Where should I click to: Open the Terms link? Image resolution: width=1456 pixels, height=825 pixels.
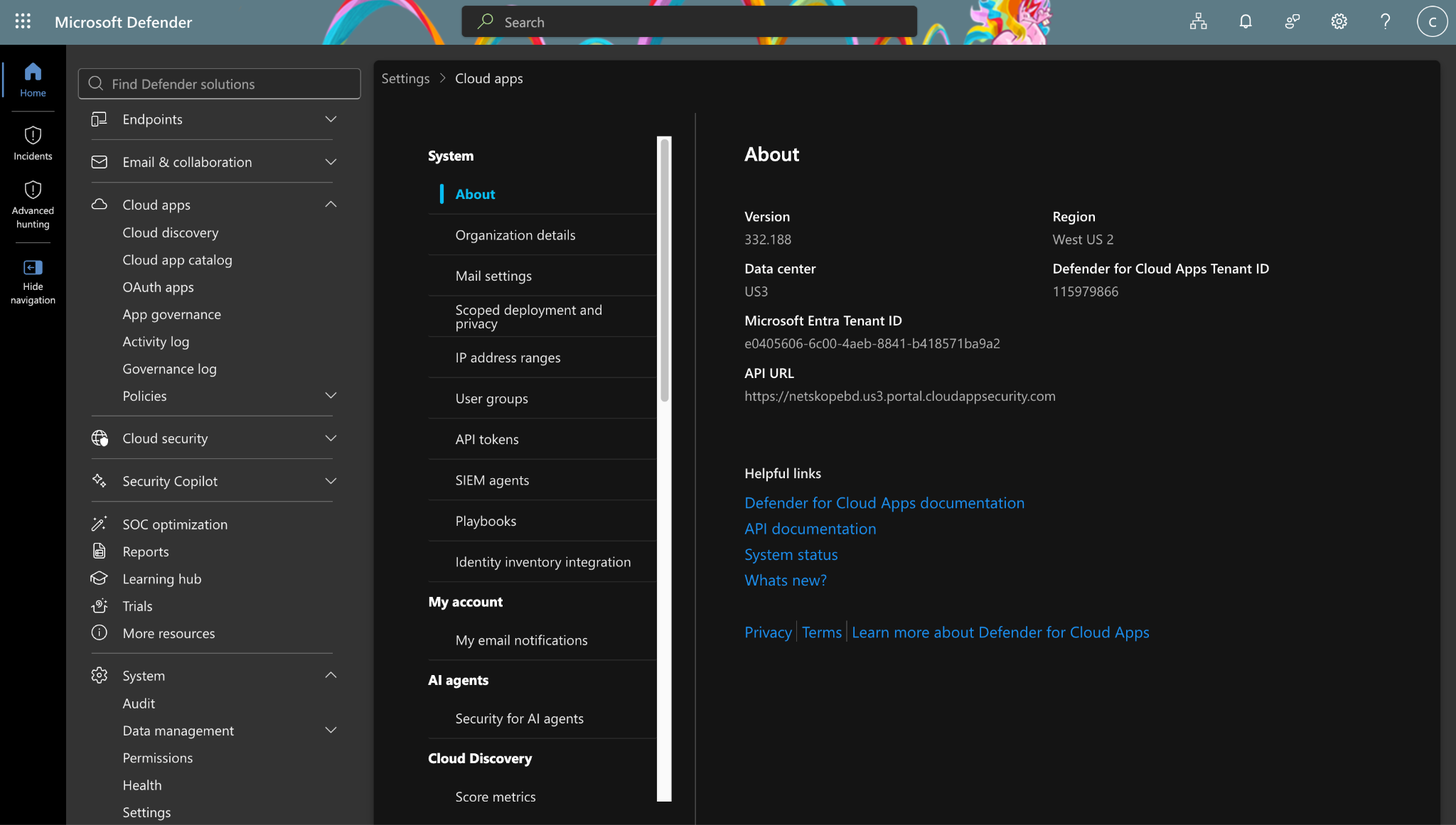coord(822,632)
